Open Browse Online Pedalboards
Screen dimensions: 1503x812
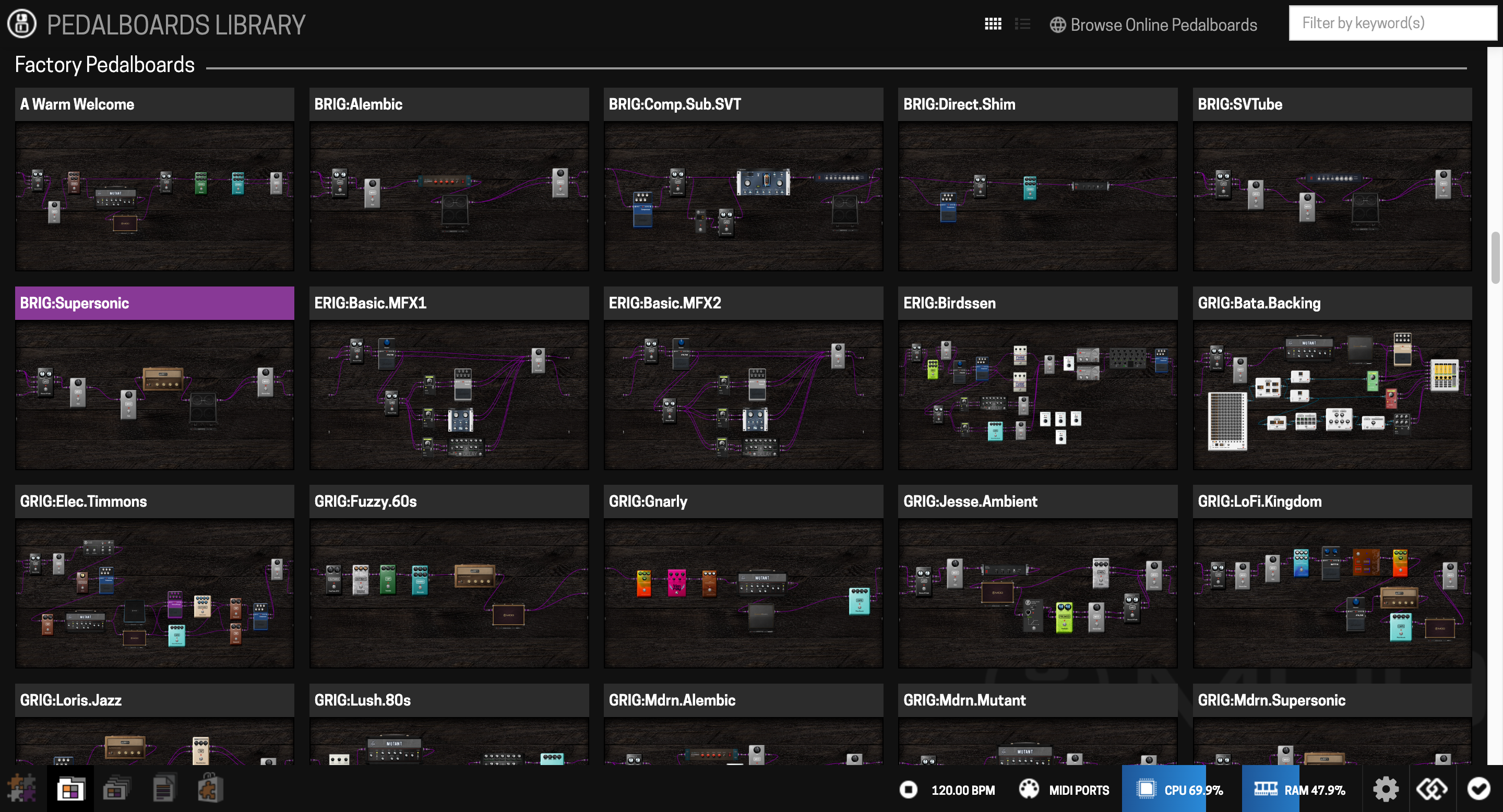pos(1153,25)
